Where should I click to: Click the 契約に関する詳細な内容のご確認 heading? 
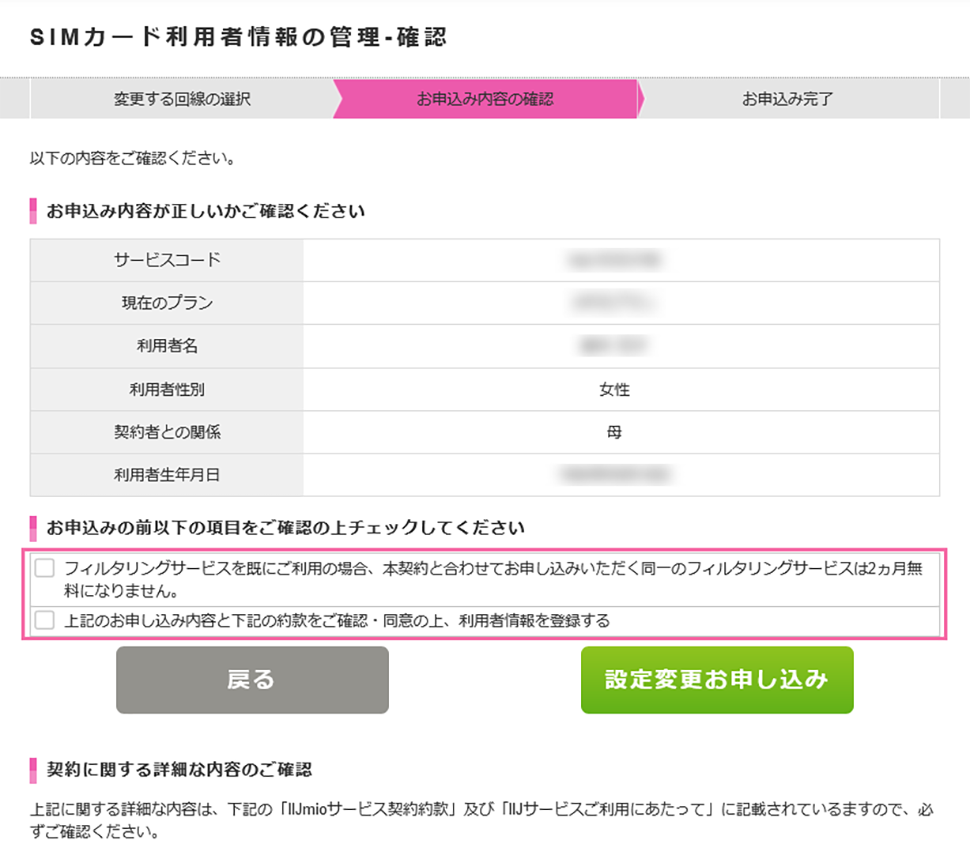179,770
